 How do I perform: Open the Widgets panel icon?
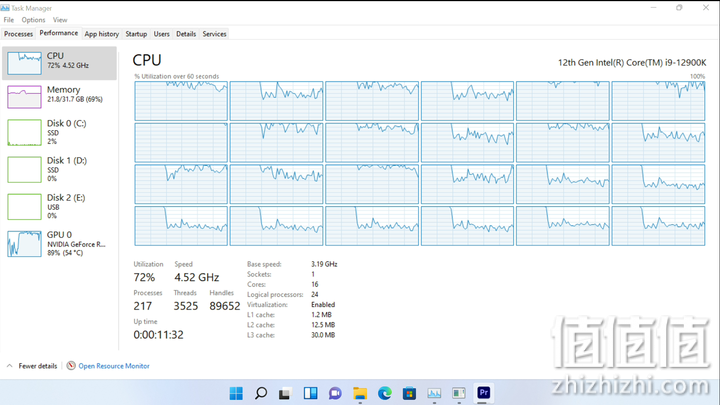point(310,393)
